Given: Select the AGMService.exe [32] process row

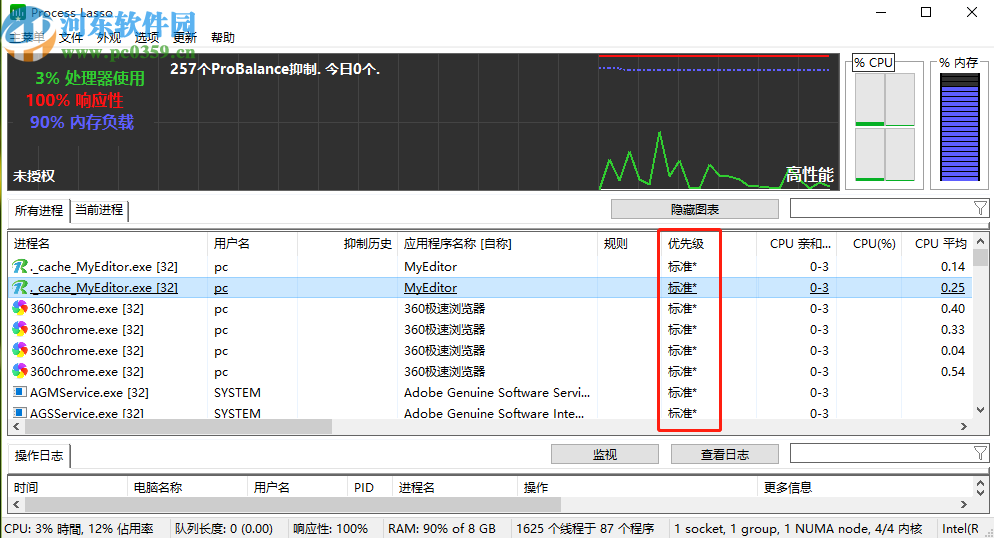Looking at the screenshot, I should click(491, 393).
